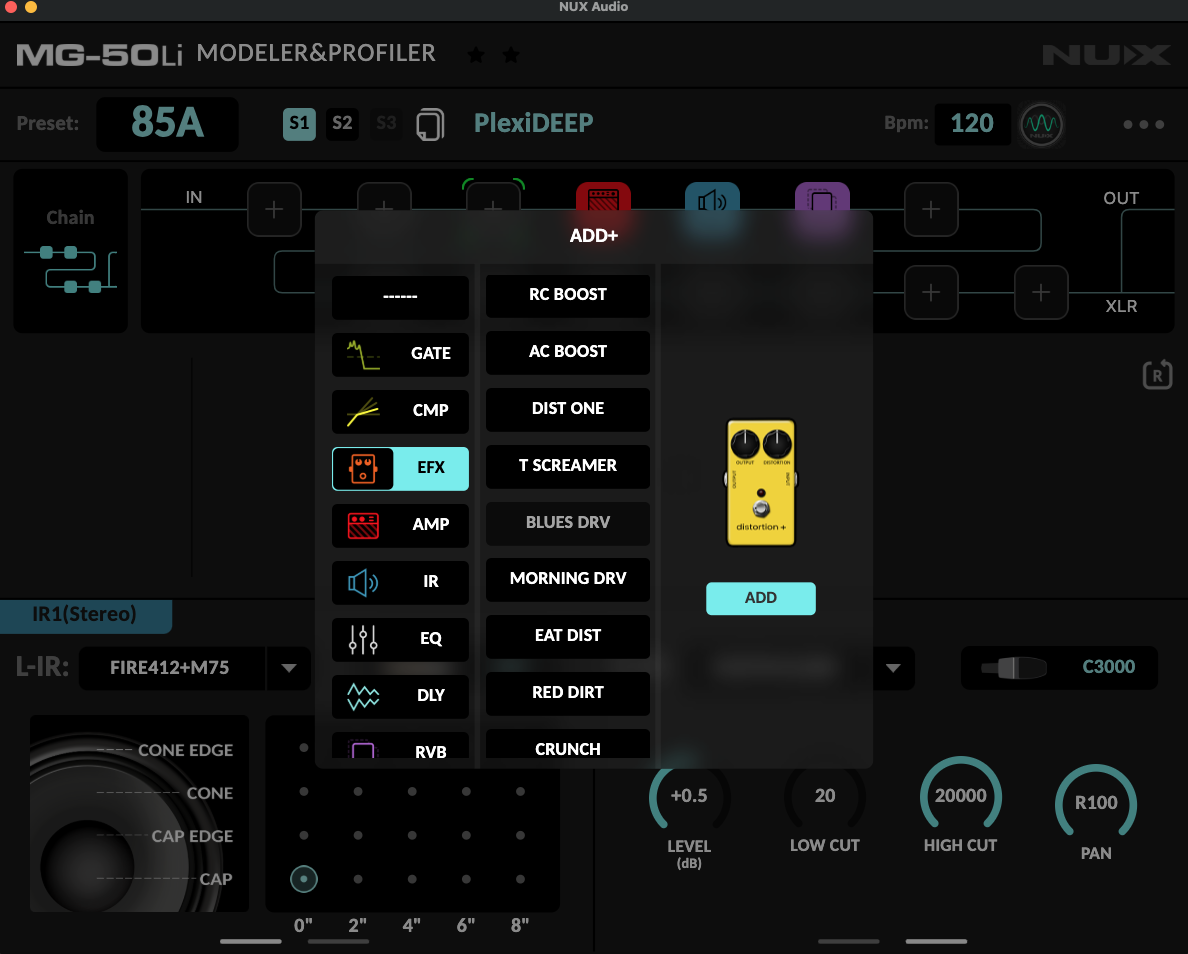Click the red AMP block in signal chain

click(x=603, y=197)
